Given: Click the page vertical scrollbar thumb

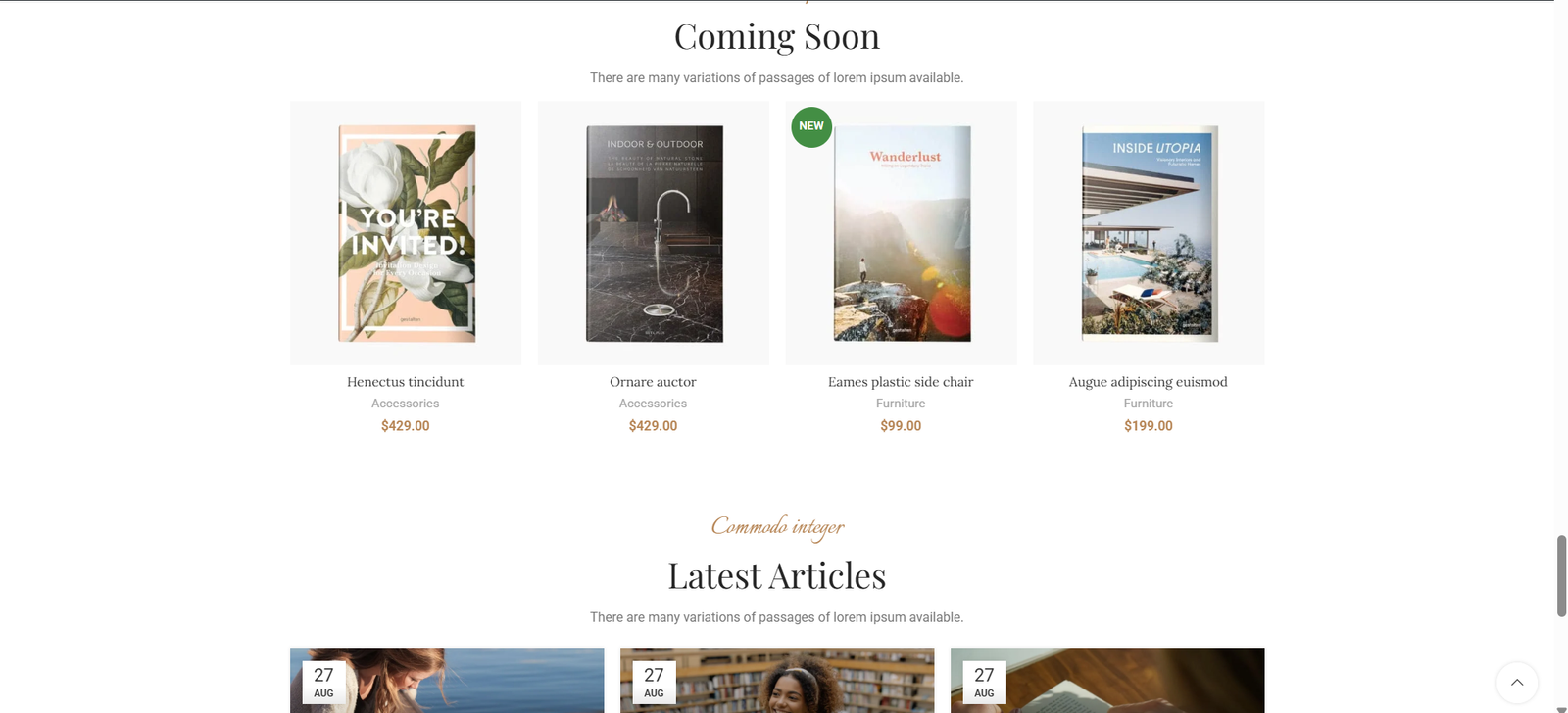Looking at the screenshot, I should click(x=1561, y=576).
